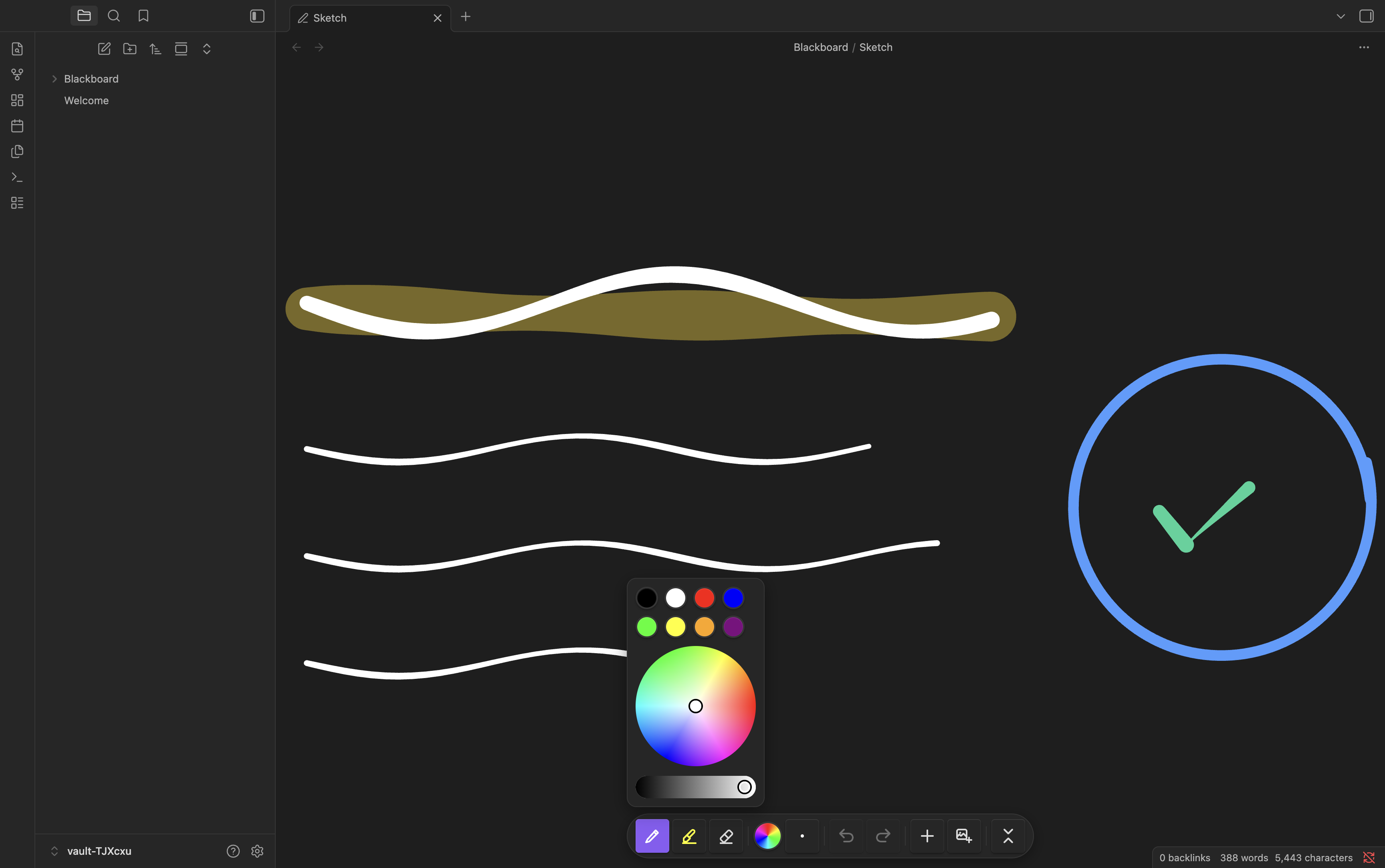The image size is (1385, 868).
Task: Click the insert image toolbar button
Action: (x=964, y=836)
